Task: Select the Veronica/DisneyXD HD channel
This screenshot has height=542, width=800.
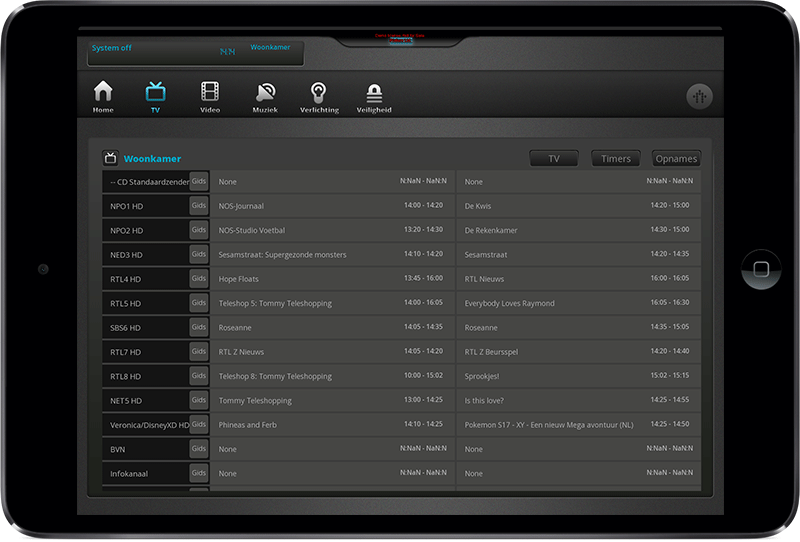Action: (146, 425)
